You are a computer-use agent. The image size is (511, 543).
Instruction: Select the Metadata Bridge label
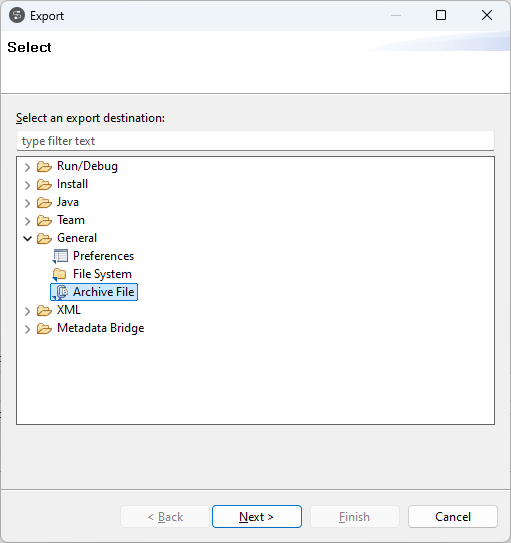[100, 328]
